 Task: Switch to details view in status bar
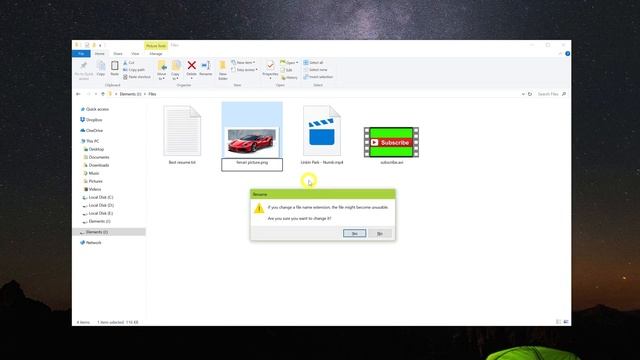[x=558, y=322]
